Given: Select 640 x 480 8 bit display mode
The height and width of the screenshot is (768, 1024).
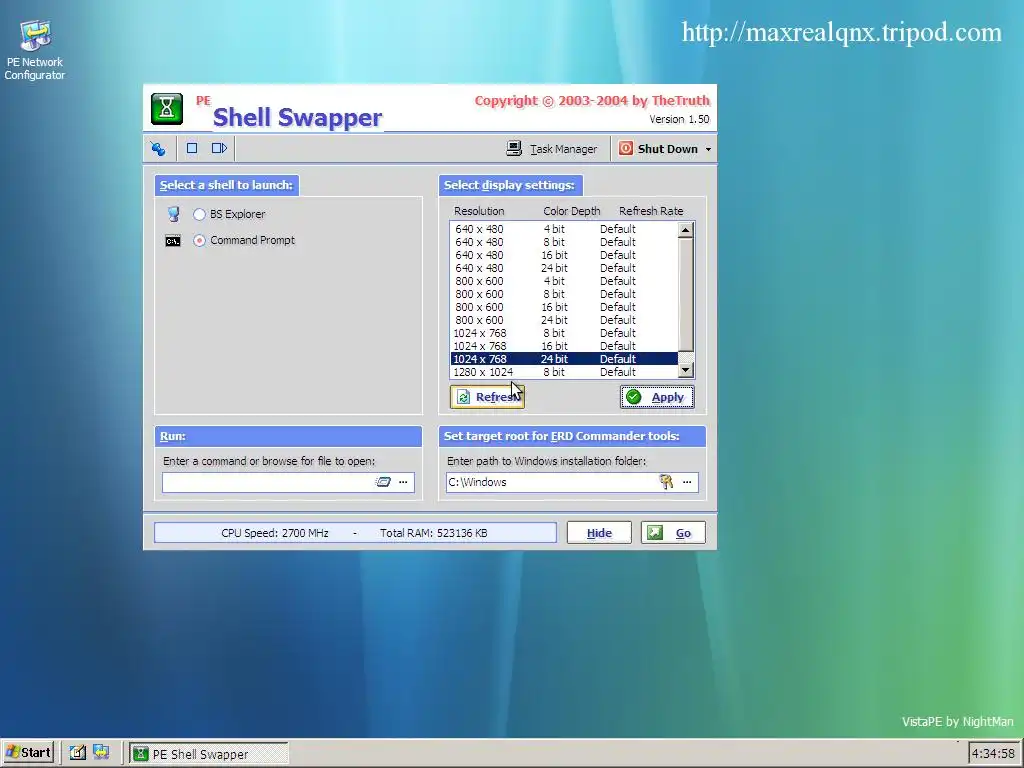Looking at the screenshot, I should point(564,242).
